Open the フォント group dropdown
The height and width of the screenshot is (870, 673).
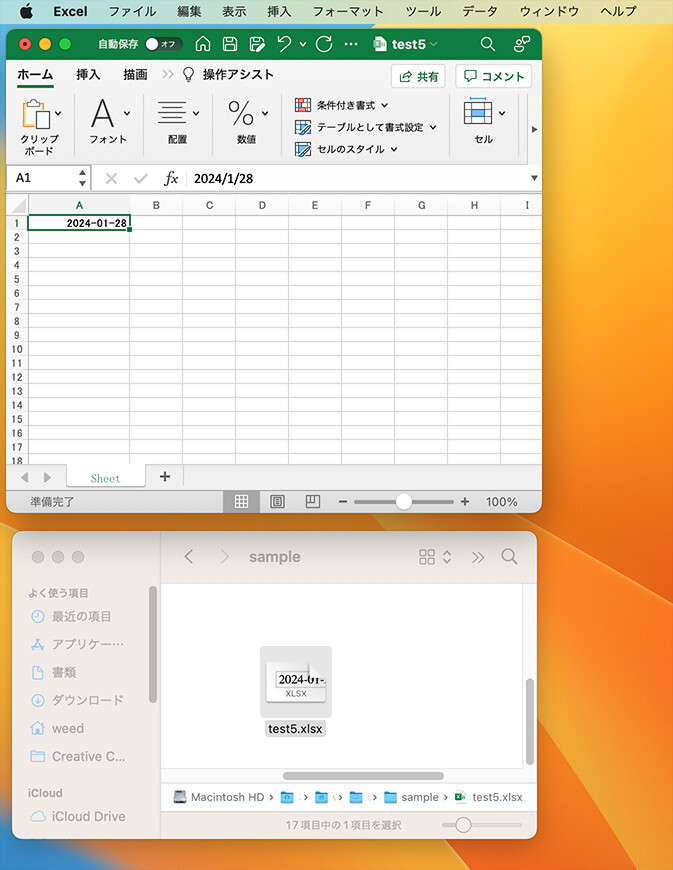(109, 121)
